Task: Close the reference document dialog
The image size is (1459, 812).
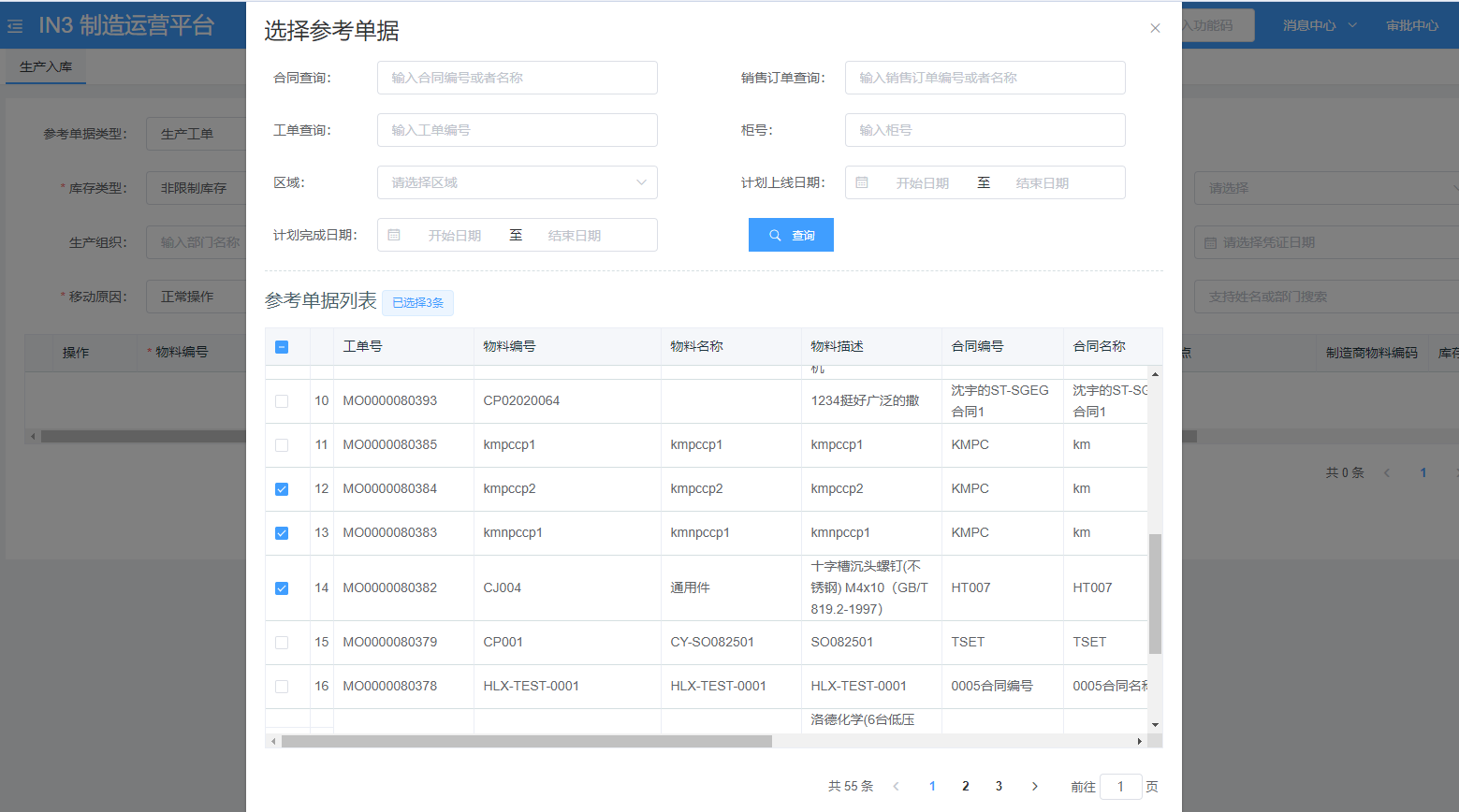Action: [x=1155, y=28]
